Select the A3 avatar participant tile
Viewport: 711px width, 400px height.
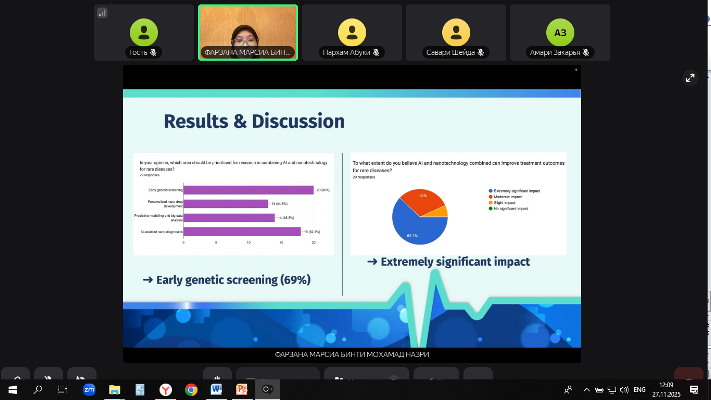[x=559, y=32]
